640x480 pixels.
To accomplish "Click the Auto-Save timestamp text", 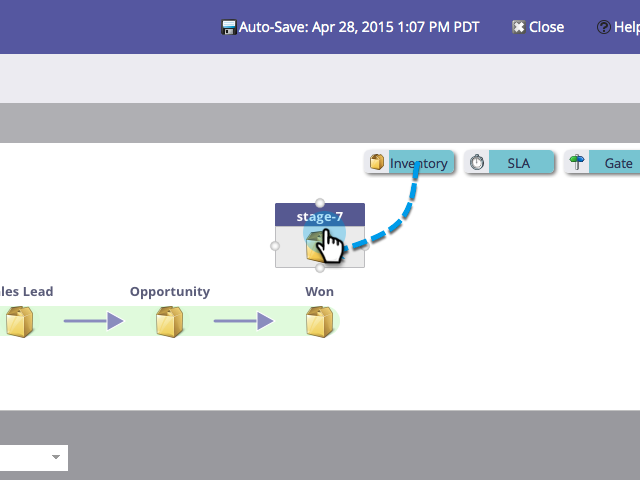I will pyautogui.click(x=359, y=27).
